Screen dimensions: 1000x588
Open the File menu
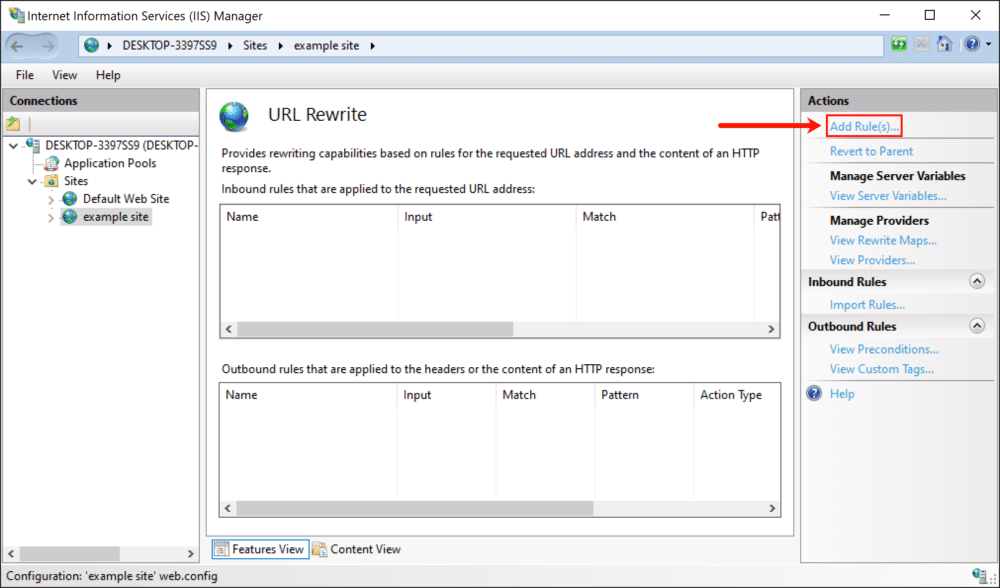click(x=23, y=75)
